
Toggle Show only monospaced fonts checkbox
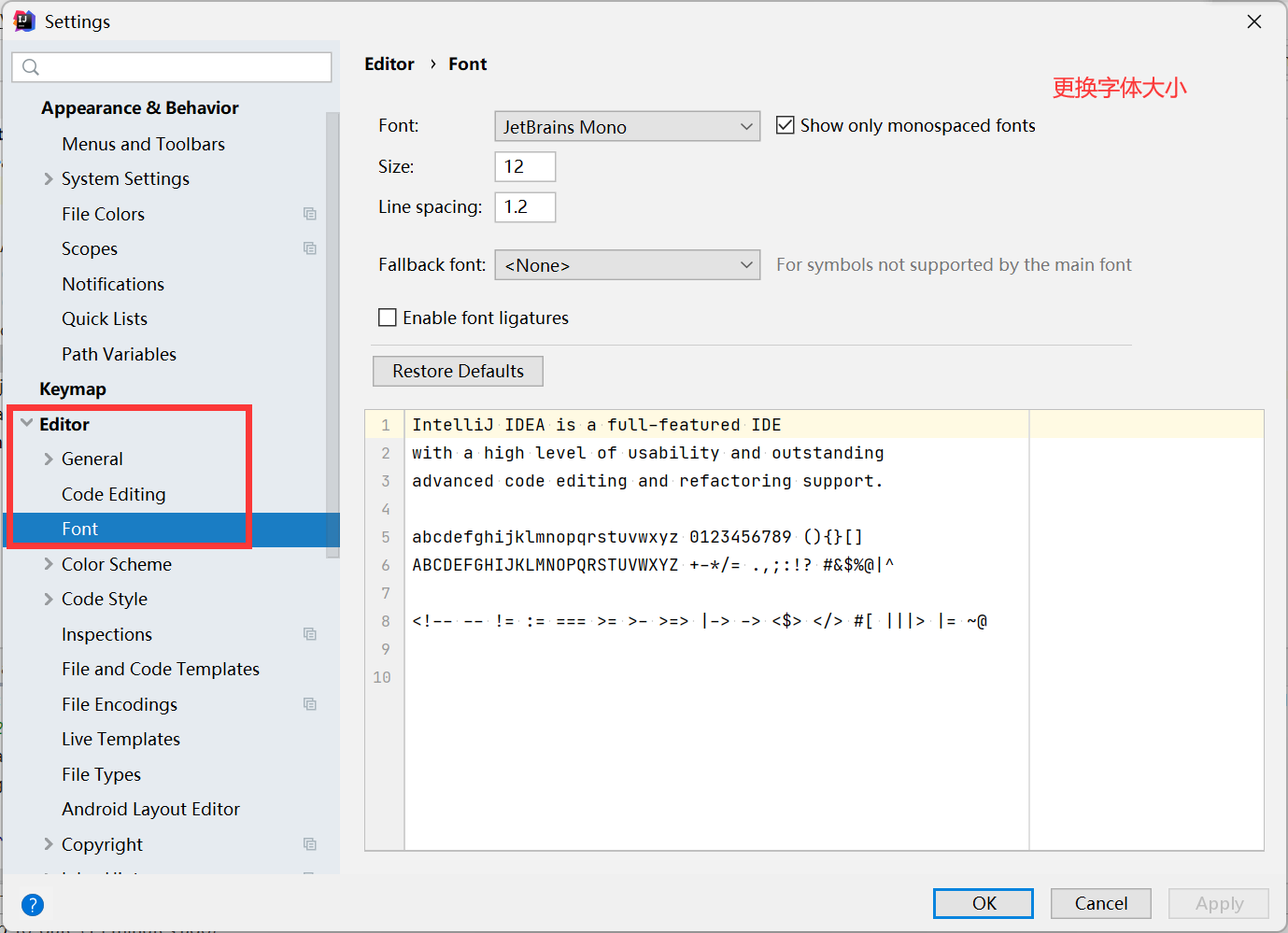point(786,125)
